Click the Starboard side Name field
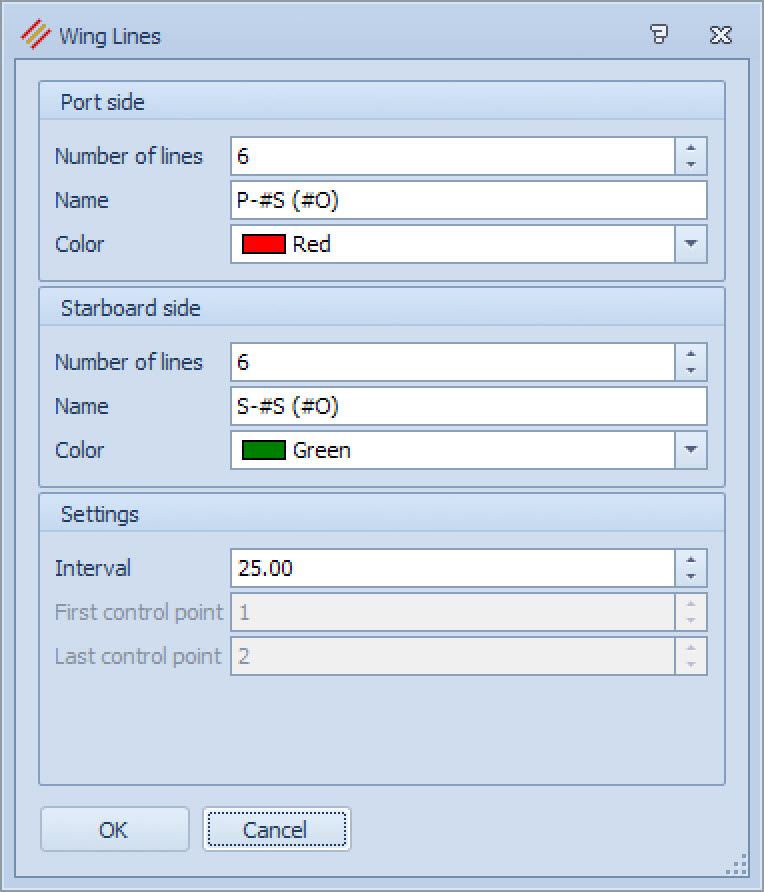The width and height of the screenshot is (764, 892). click(x=468, y=406)
